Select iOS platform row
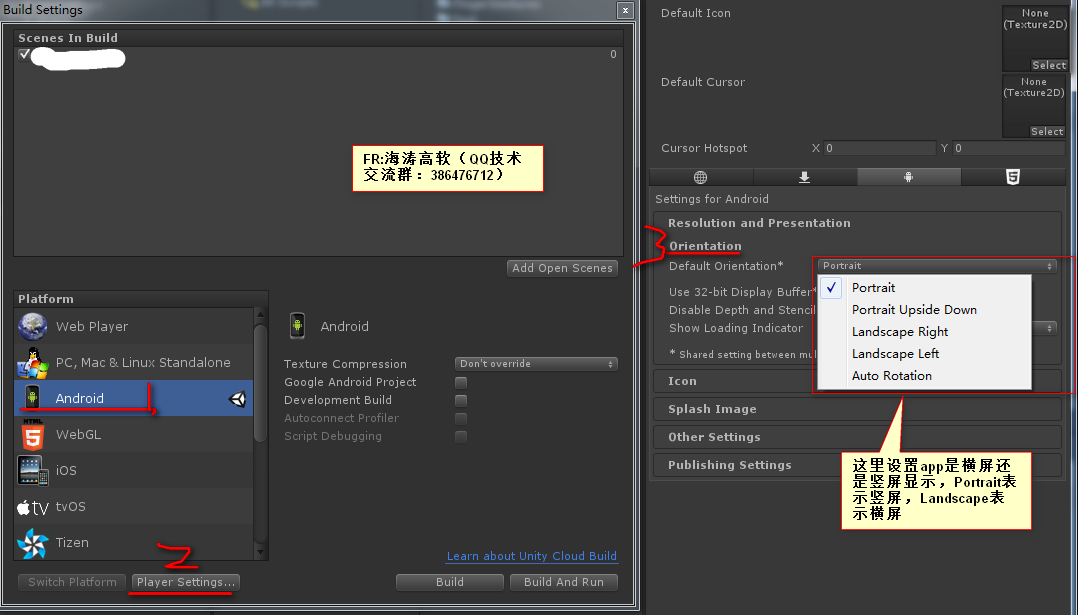The image size is (1078, 615). (134, 470)
